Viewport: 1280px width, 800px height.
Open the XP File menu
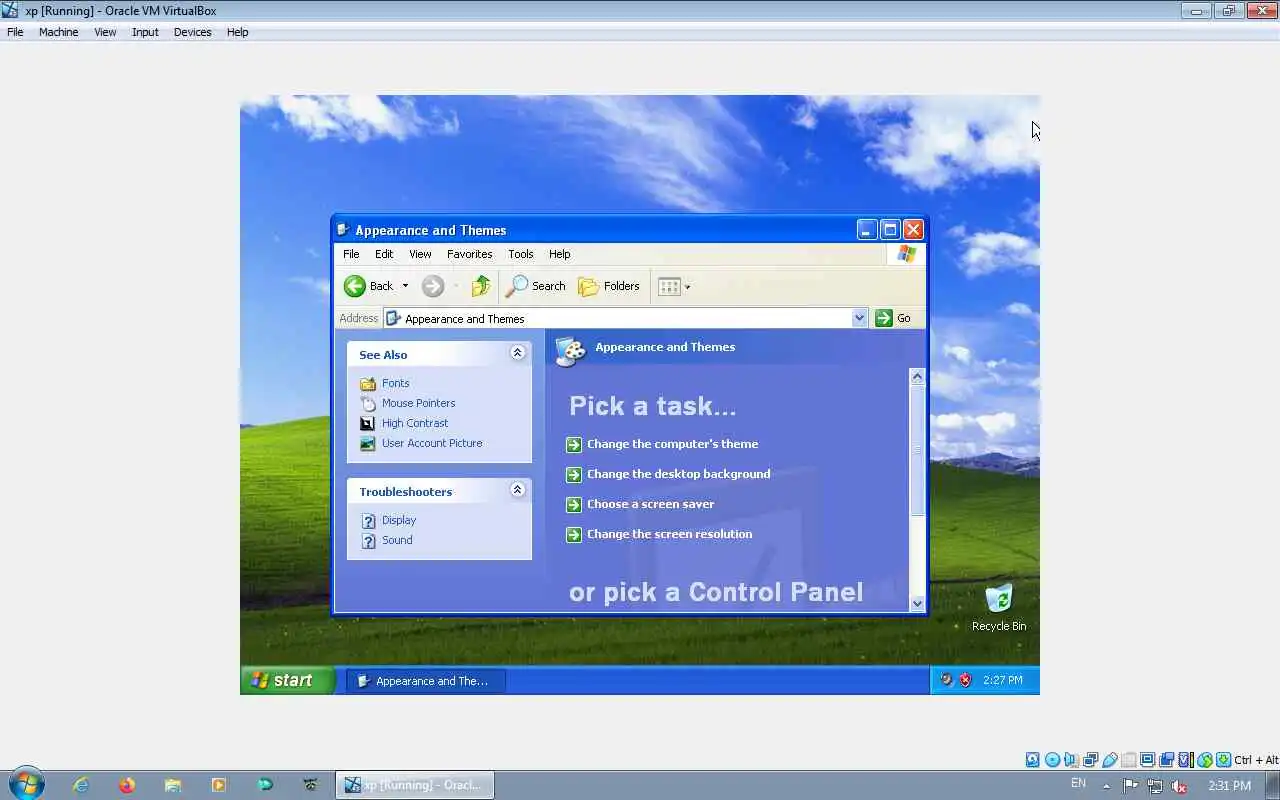[x=351, y=254]
